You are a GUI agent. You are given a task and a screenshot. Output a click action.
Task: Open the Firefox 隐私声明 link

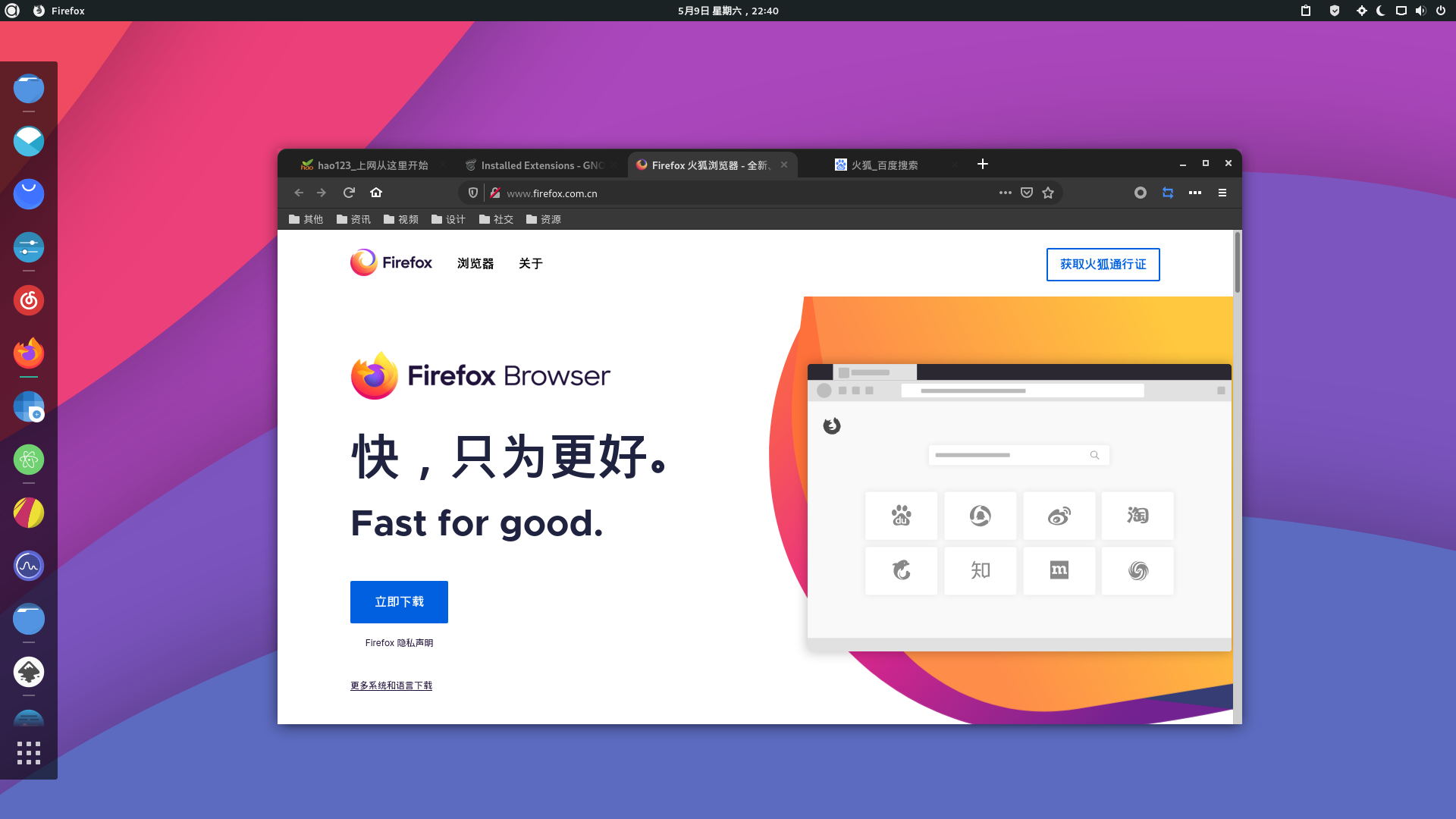pos(398,642)
